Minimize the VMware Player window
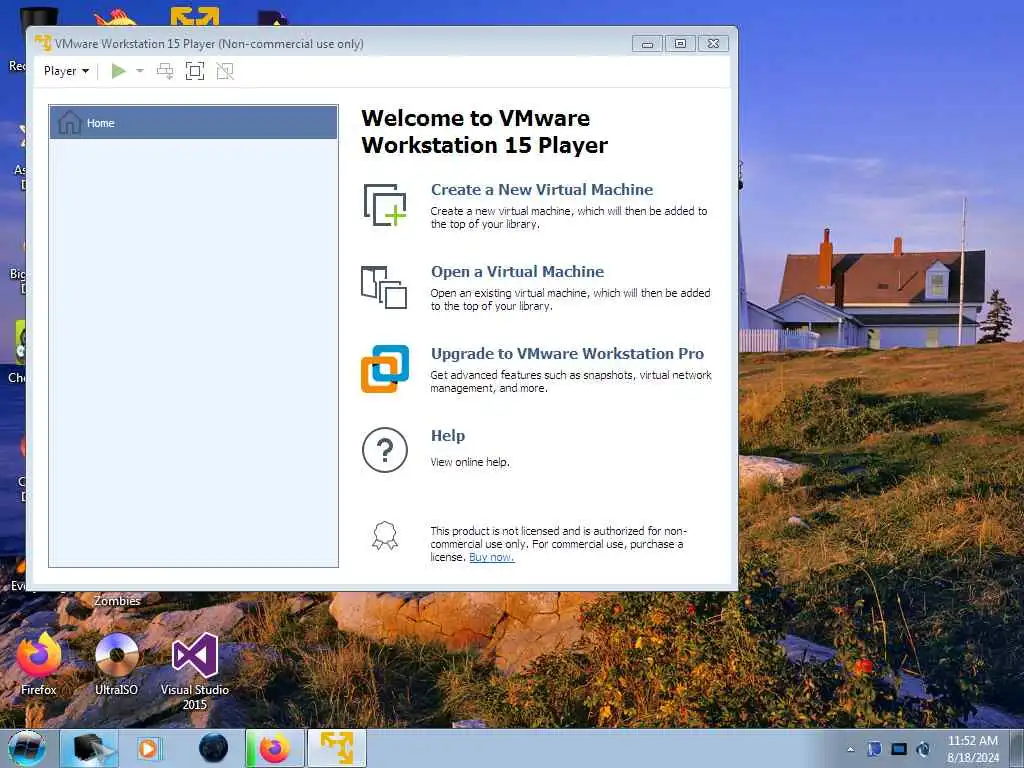1024x768 pixels. coord(647,44)
